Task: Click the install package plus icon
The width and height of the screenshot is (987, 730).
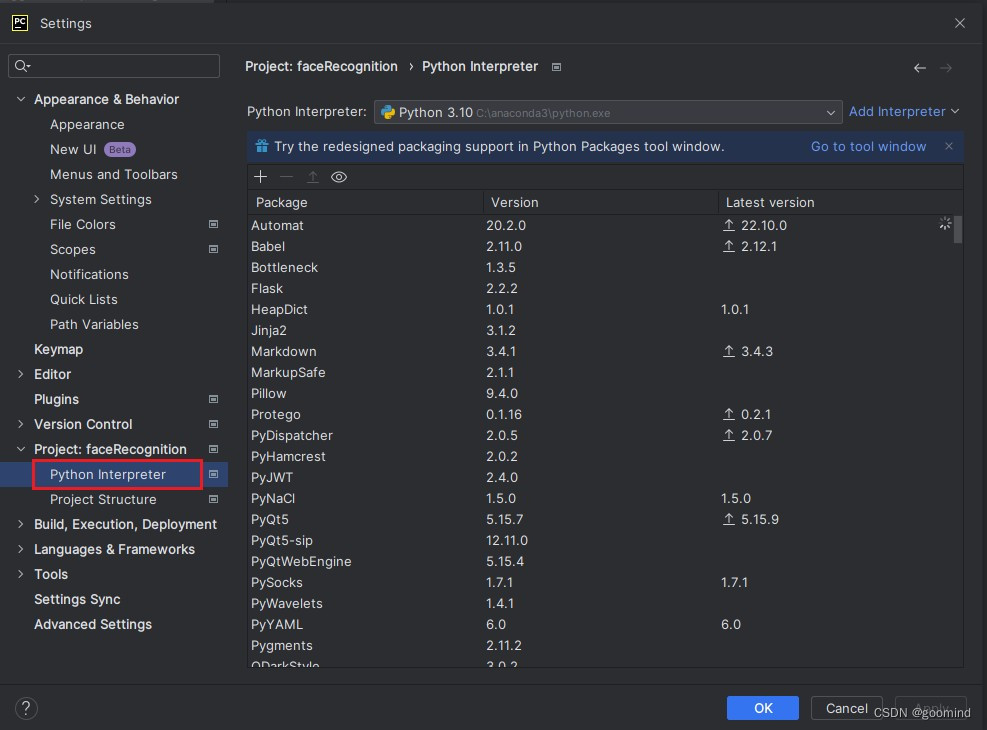Action: 261,177
